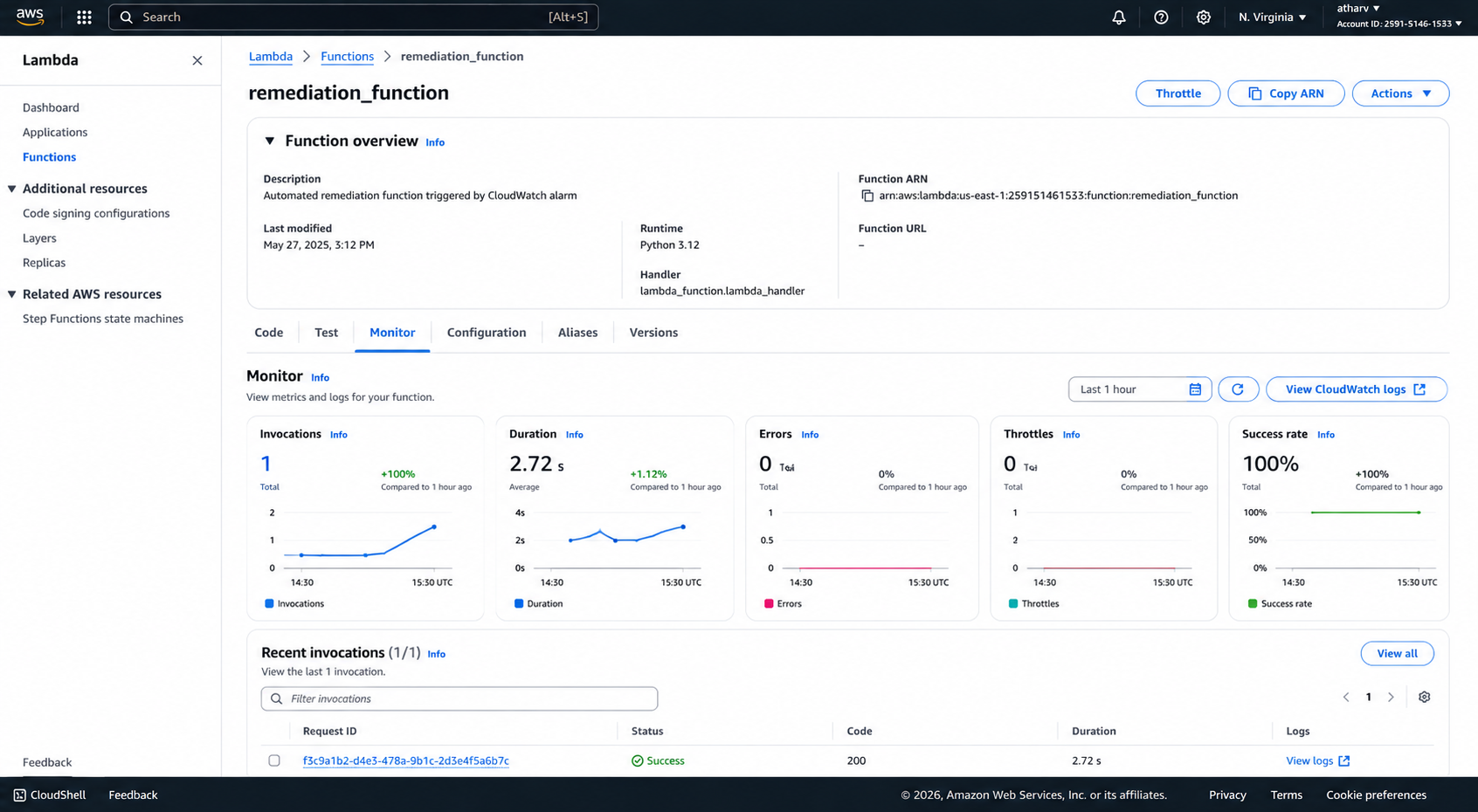
Task: Open the services grid menu
Action: tap(84, 17)
